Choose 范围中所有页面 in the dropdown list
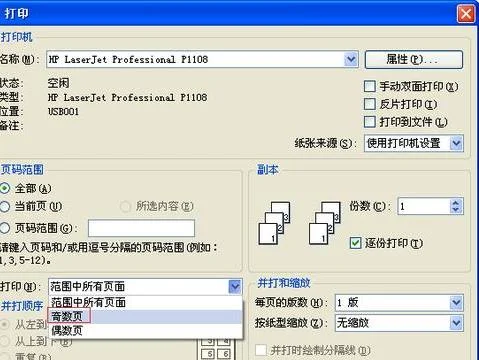This screenshot has width=479, height=360. 146,302
